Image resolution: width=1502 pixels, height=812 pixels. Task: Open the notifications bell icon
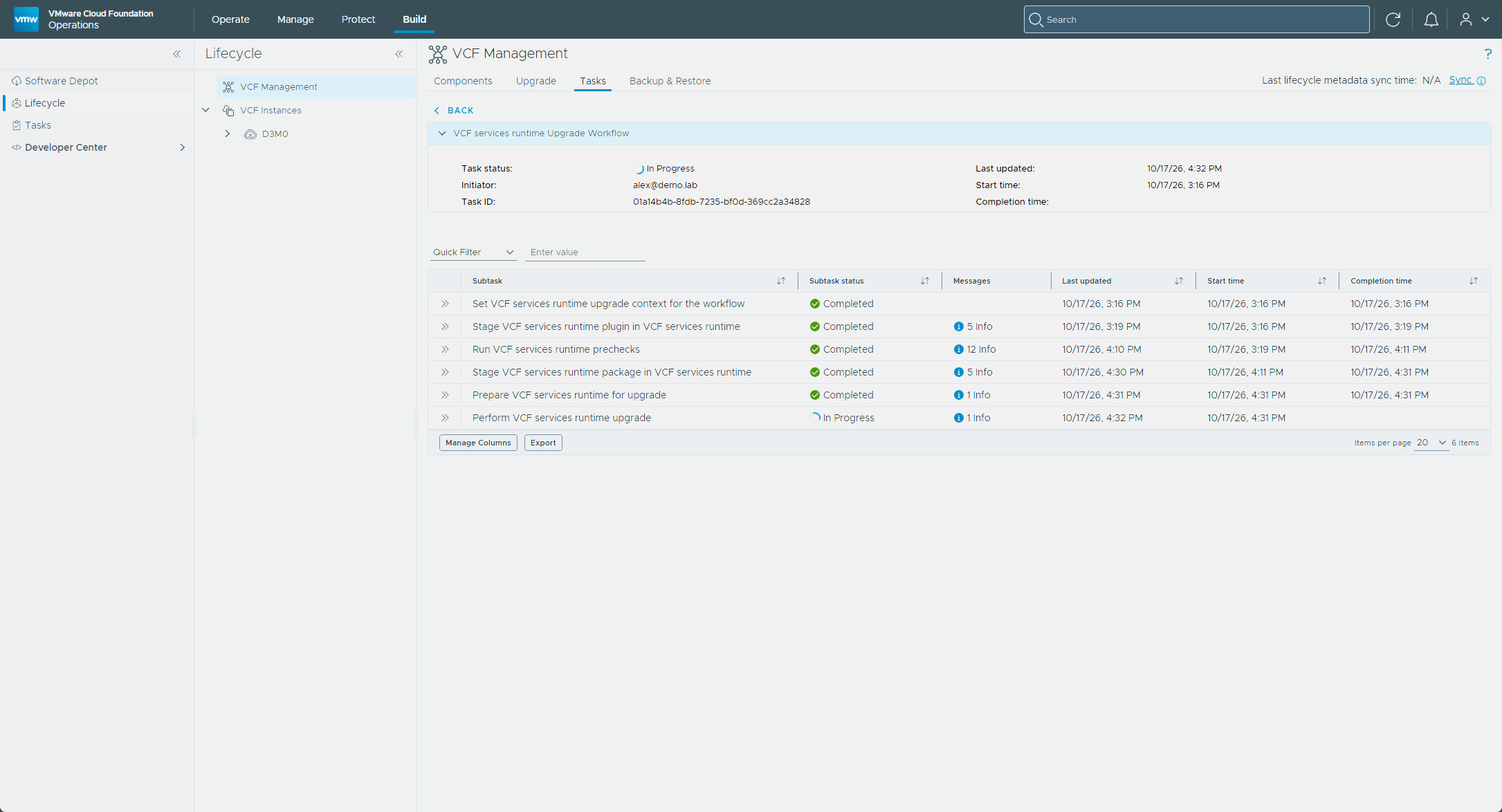click(x=1431, y=19)
